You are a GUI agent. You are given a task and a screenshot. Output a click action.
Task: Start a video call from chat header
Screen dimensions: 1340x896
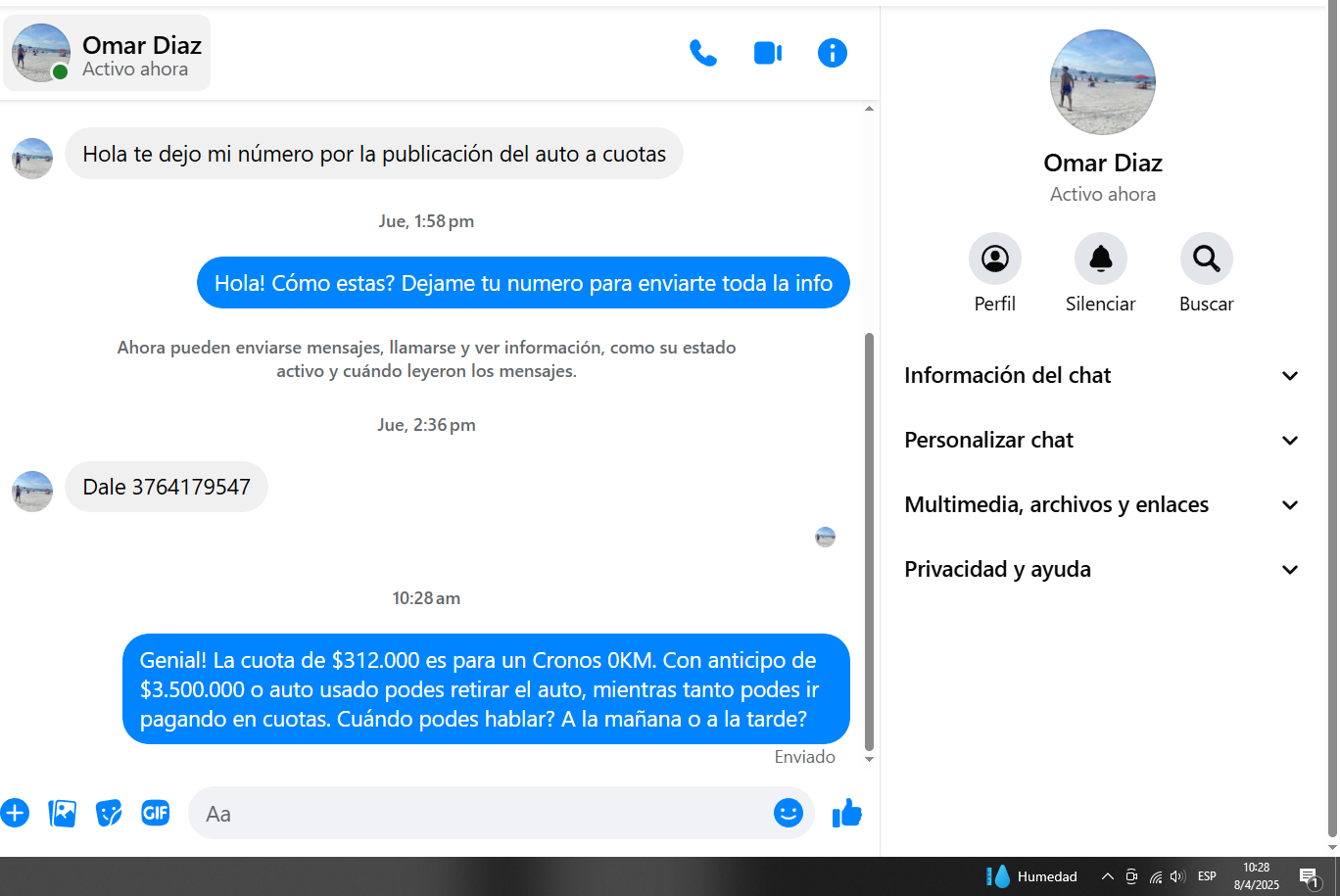coord(767,53)
